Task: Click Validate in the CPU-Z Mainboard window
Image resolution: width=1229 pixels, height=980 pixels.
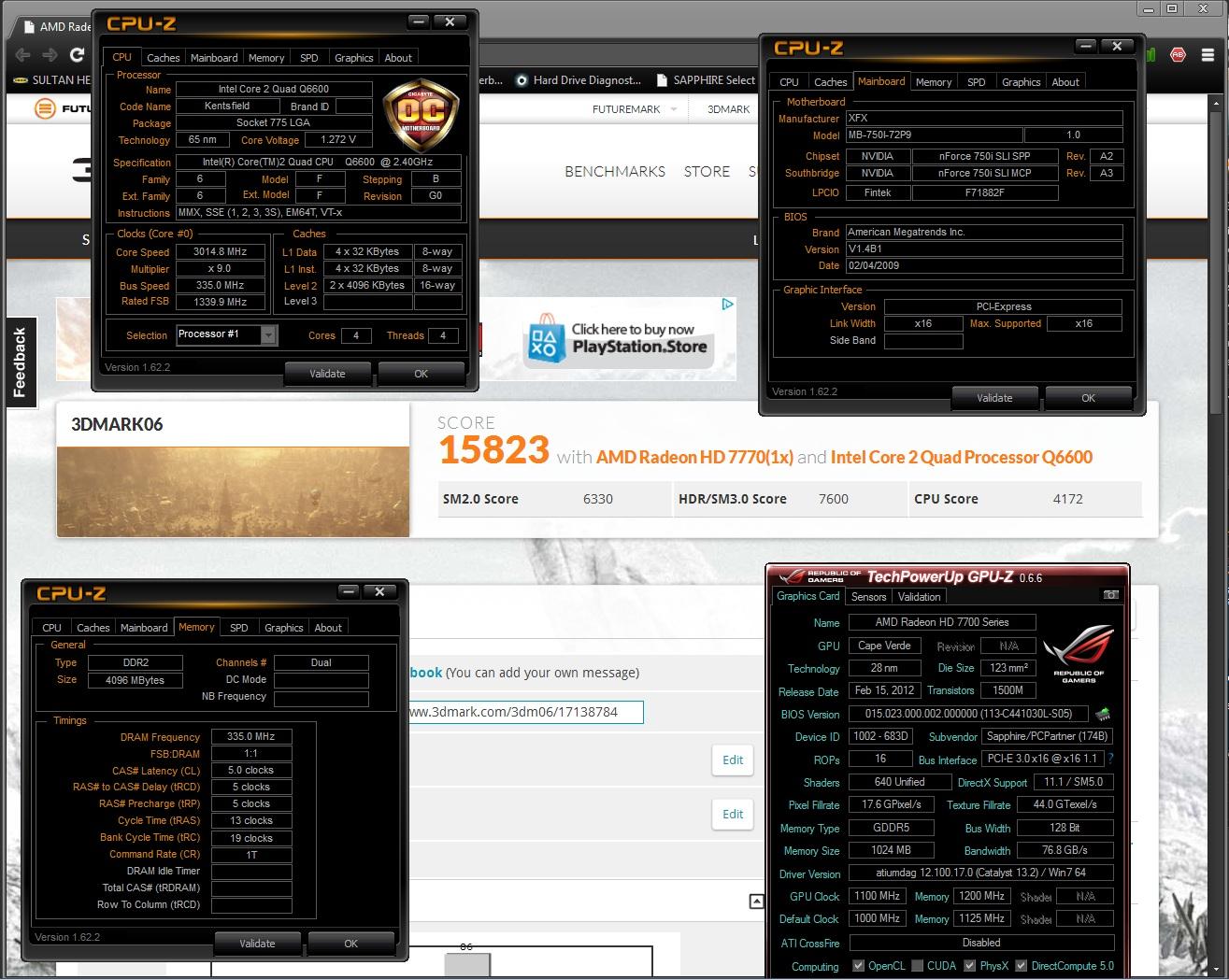Action: click(994, 398)
